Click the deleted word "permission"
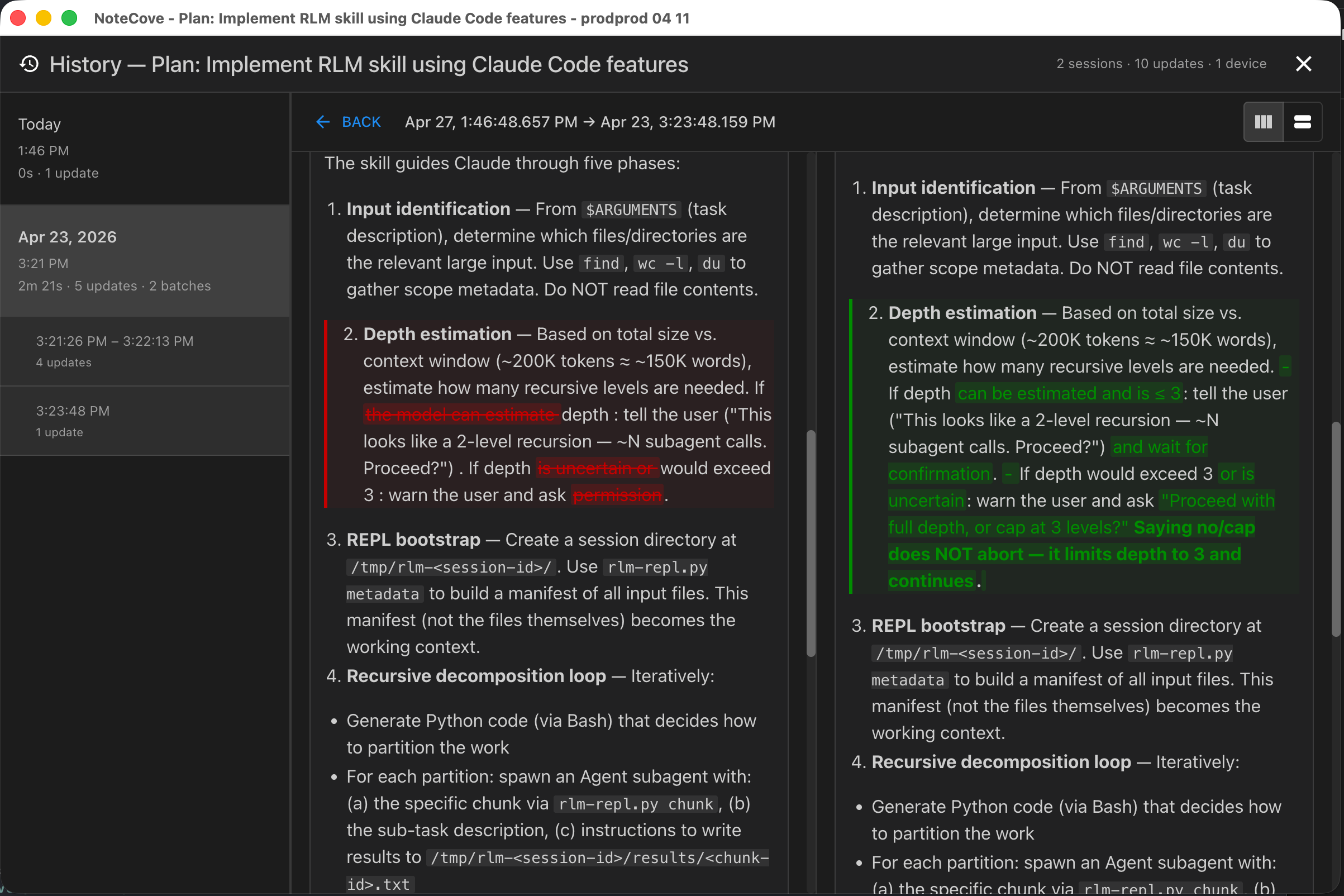This screenshot has width=1344, height=896. click(617, 495)
